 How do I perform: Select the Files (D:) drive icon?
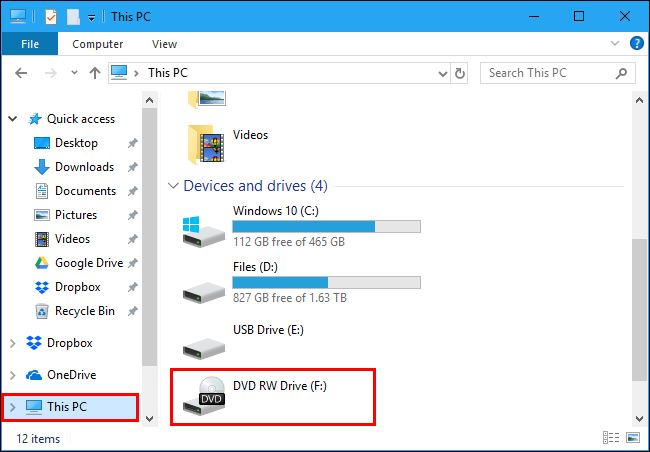pos(204,293)
